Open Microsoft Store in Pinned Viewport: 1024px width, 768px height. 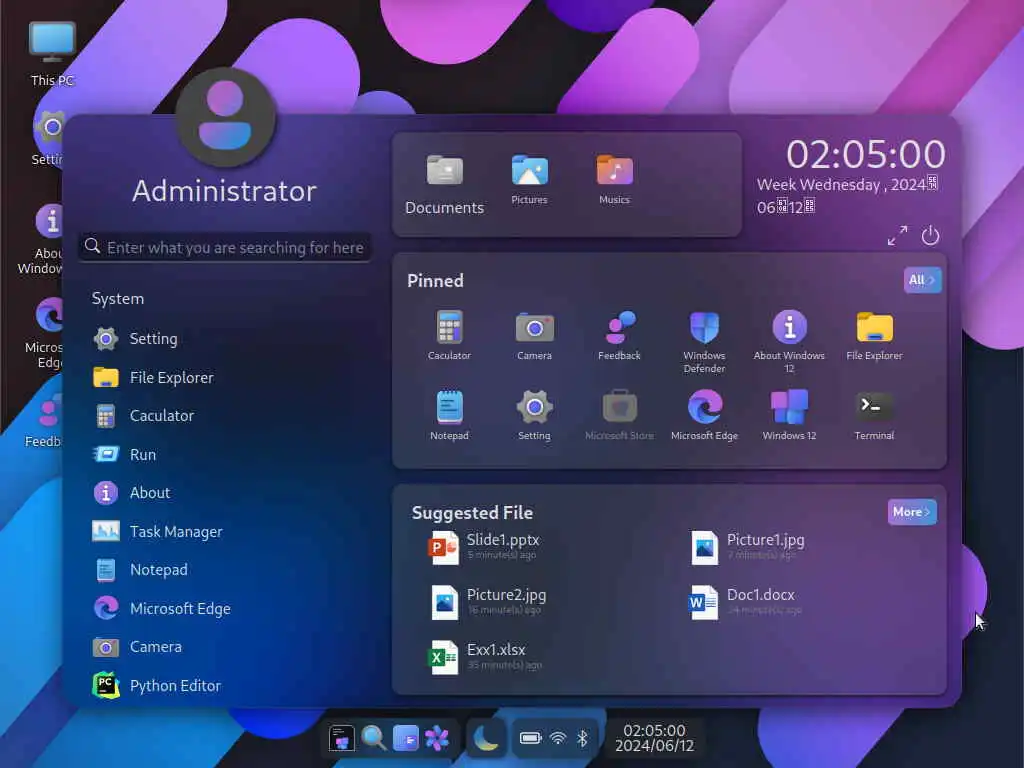[x=619, y=415]
